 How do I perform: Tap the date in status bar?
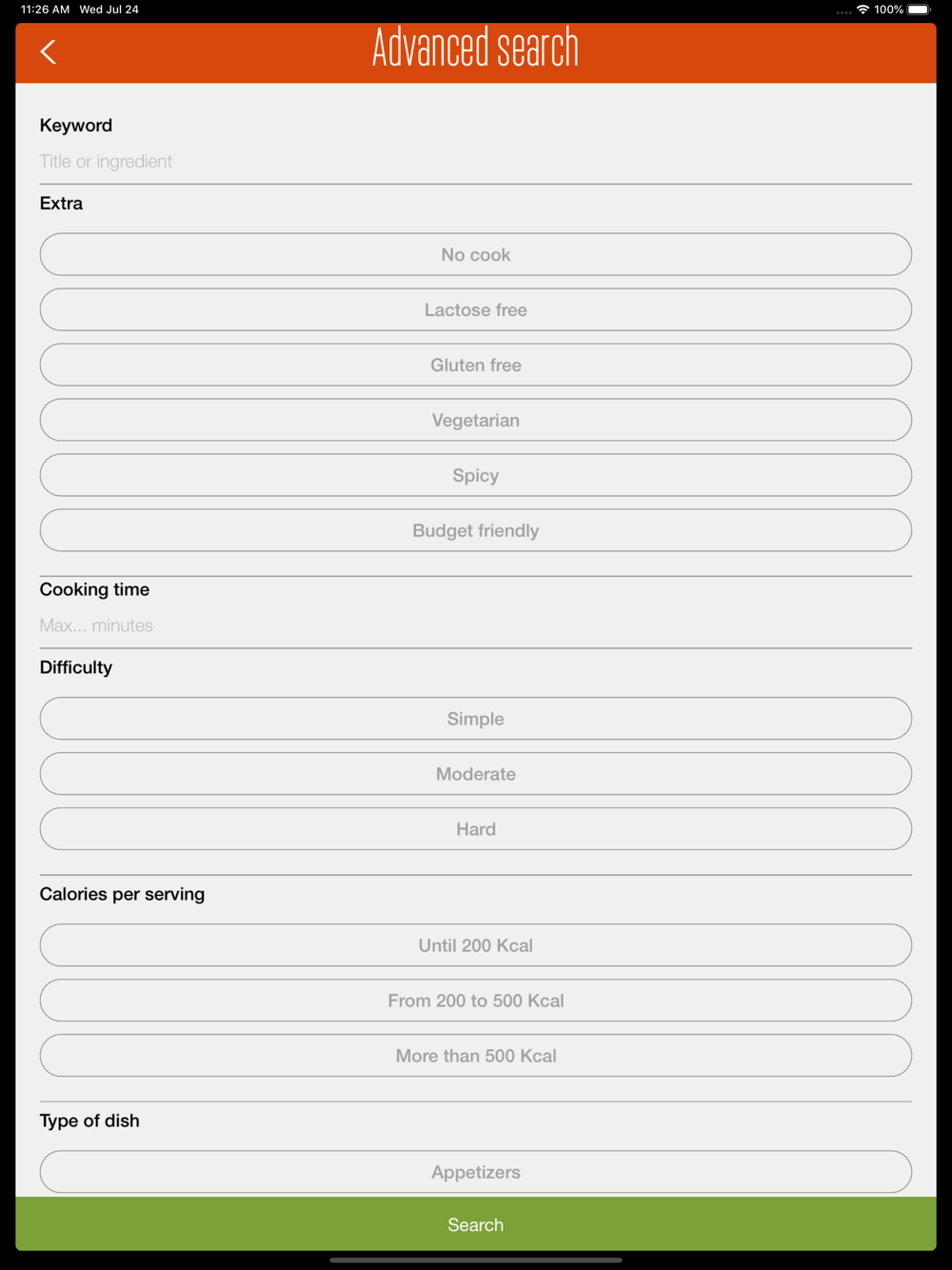[x=109, y=10]
